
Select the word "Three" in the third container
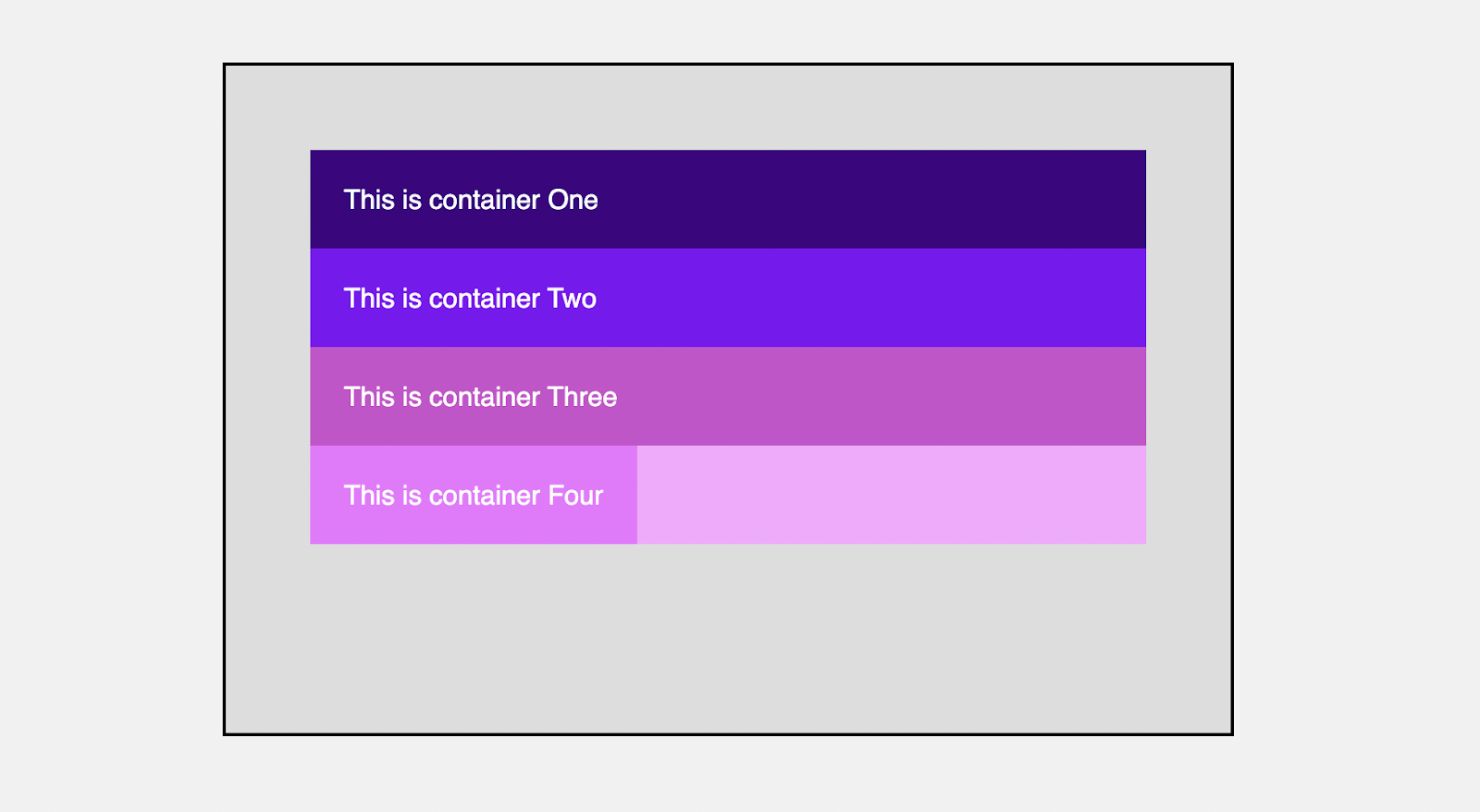click(582, 397)
